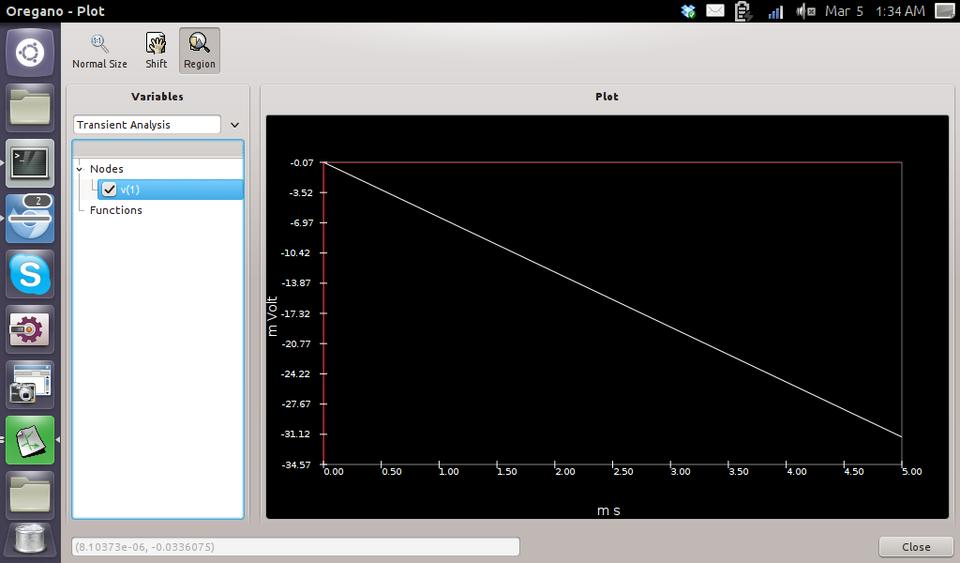
Task: Open the lower folder icon in dock
Action: click(30, 495)
